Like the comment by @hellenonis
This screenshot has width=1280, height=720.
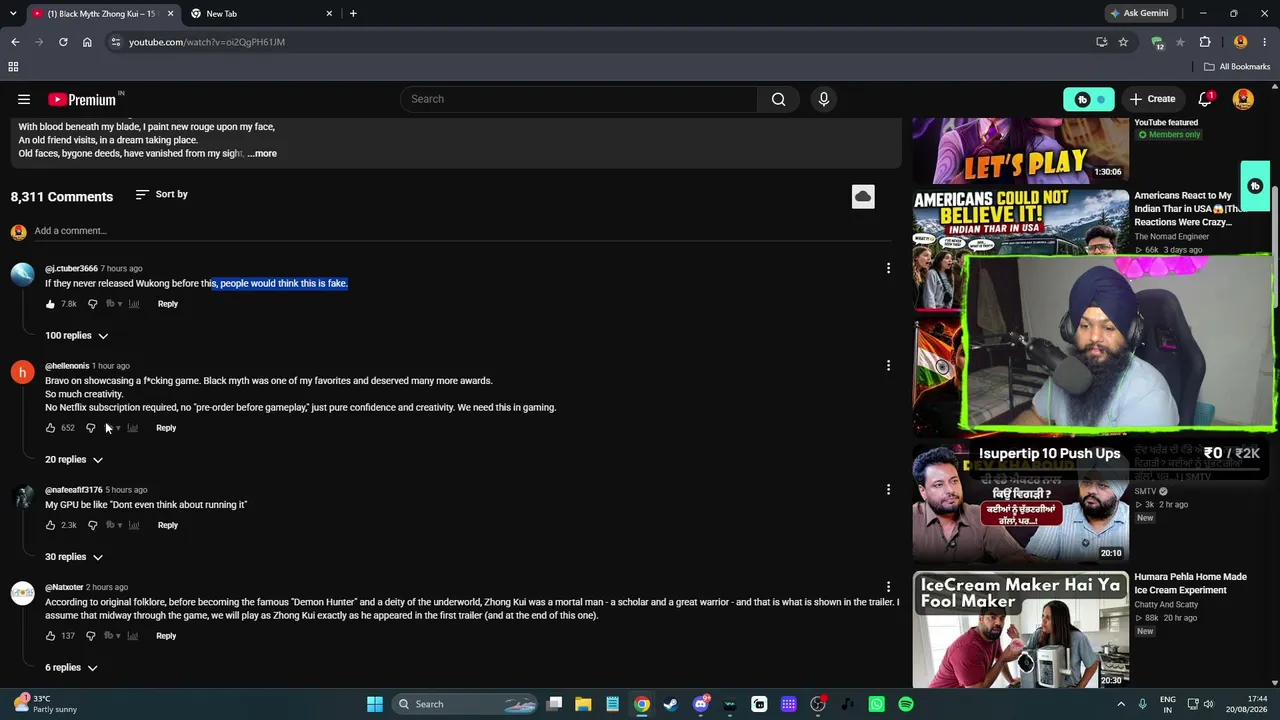tap(50, 428)
